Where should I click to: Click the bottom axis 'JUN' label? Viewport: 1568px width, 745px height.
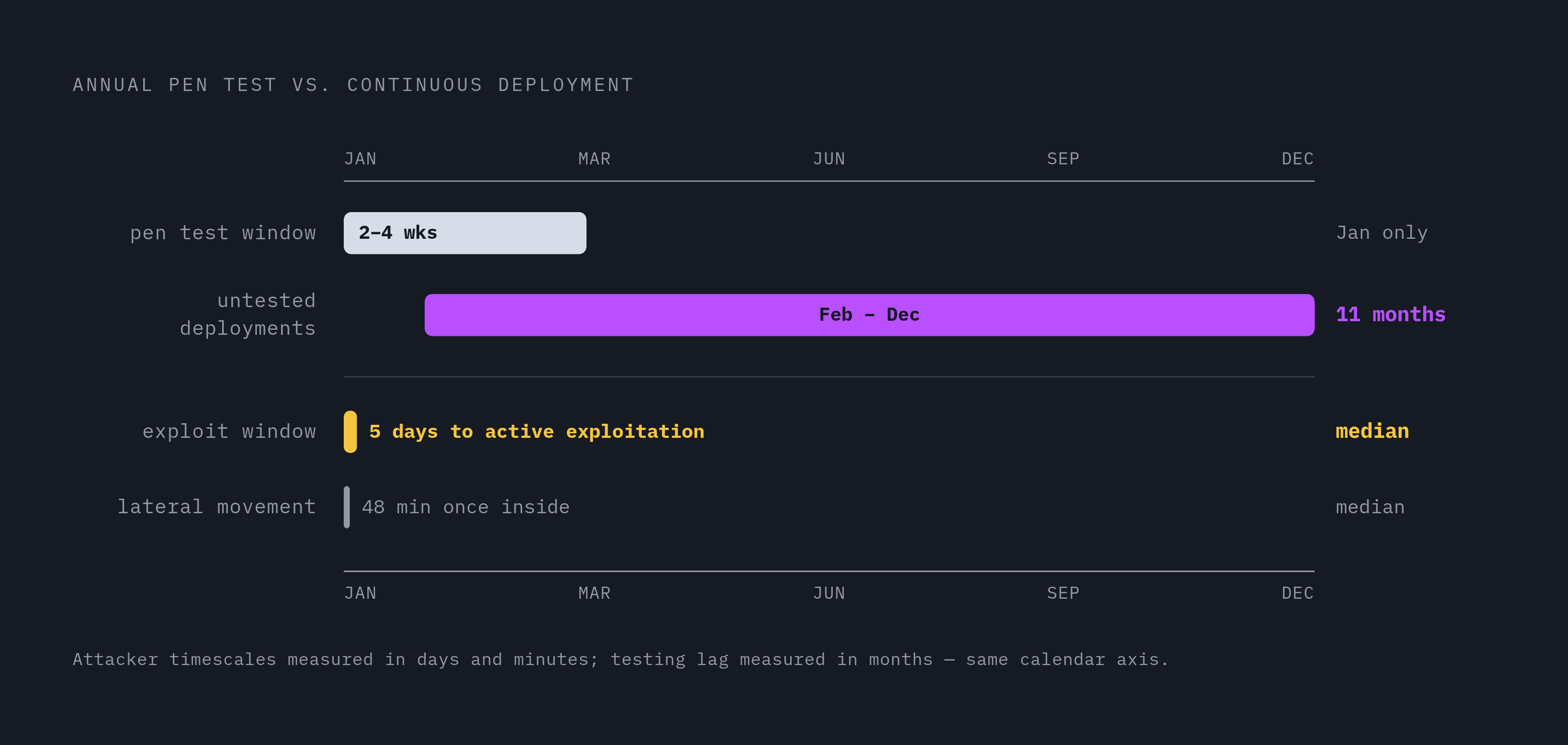(829, 594)
